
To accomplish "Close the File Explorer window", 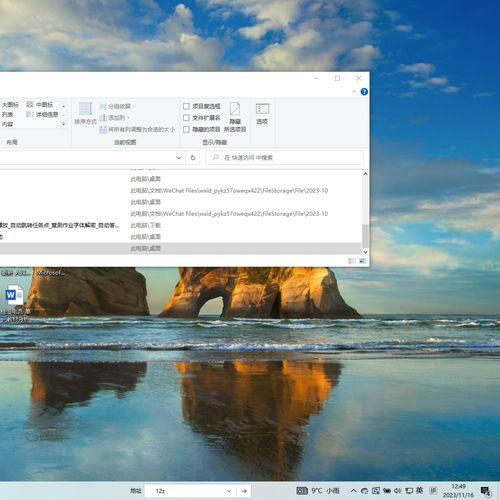I will point(359,78).
